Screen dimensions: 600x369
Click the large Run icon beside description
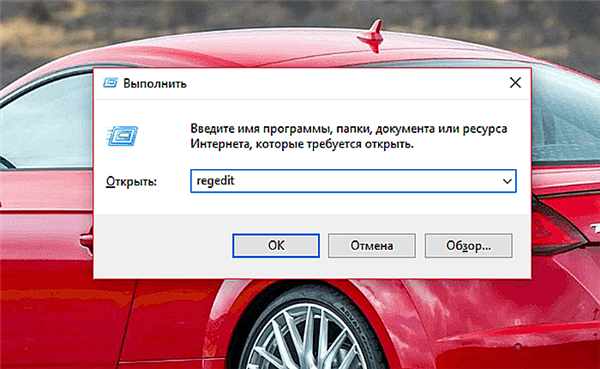122,136
